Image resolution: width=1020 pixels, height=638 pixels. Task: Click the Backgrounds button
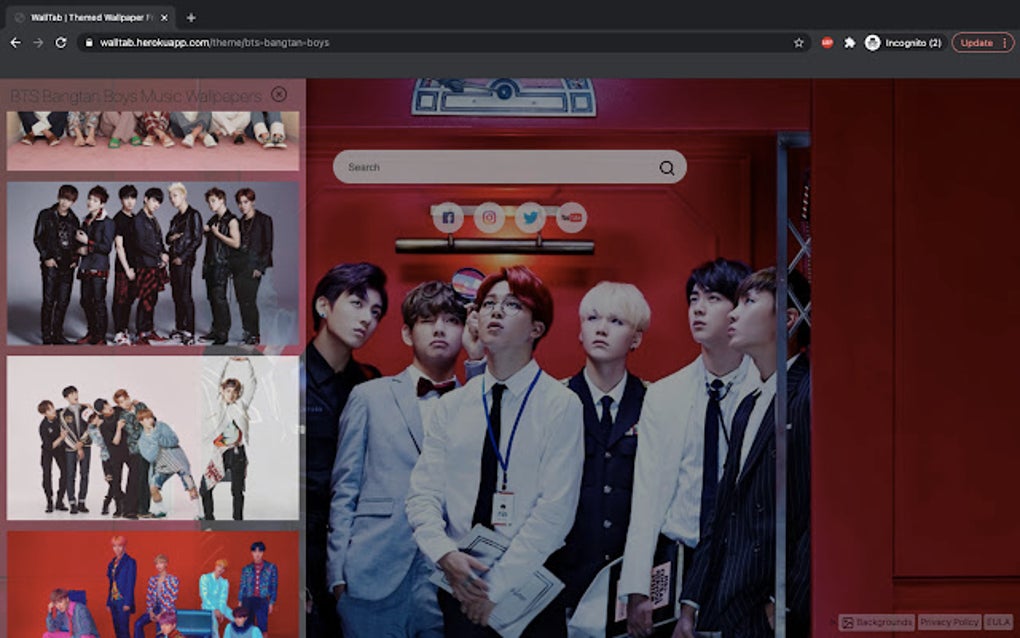pos(883,621)
